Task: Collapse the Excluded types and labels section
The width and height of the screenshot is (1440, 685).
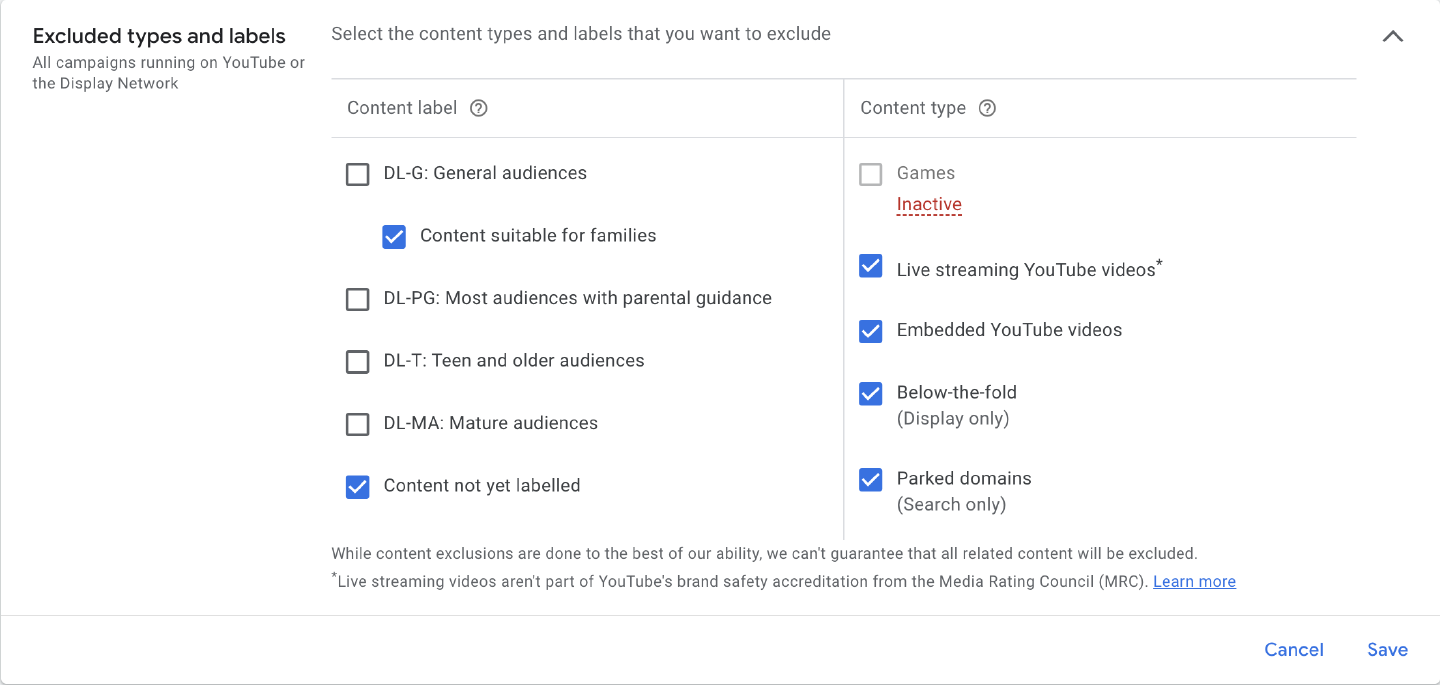Action: (1392, 36)
